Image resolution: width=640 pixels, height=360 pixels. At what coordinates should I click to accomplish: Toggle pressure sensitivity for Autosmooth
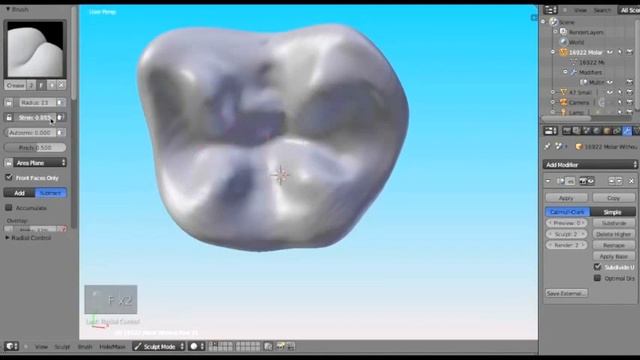[60, 133]
